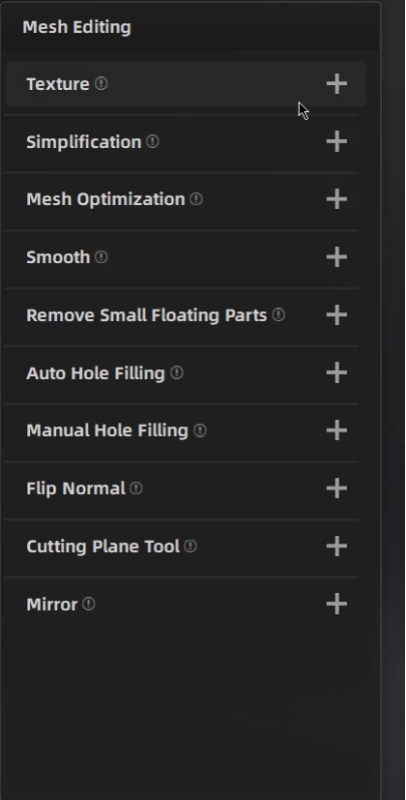Click the info icon beside Simplification

[153, 141]
